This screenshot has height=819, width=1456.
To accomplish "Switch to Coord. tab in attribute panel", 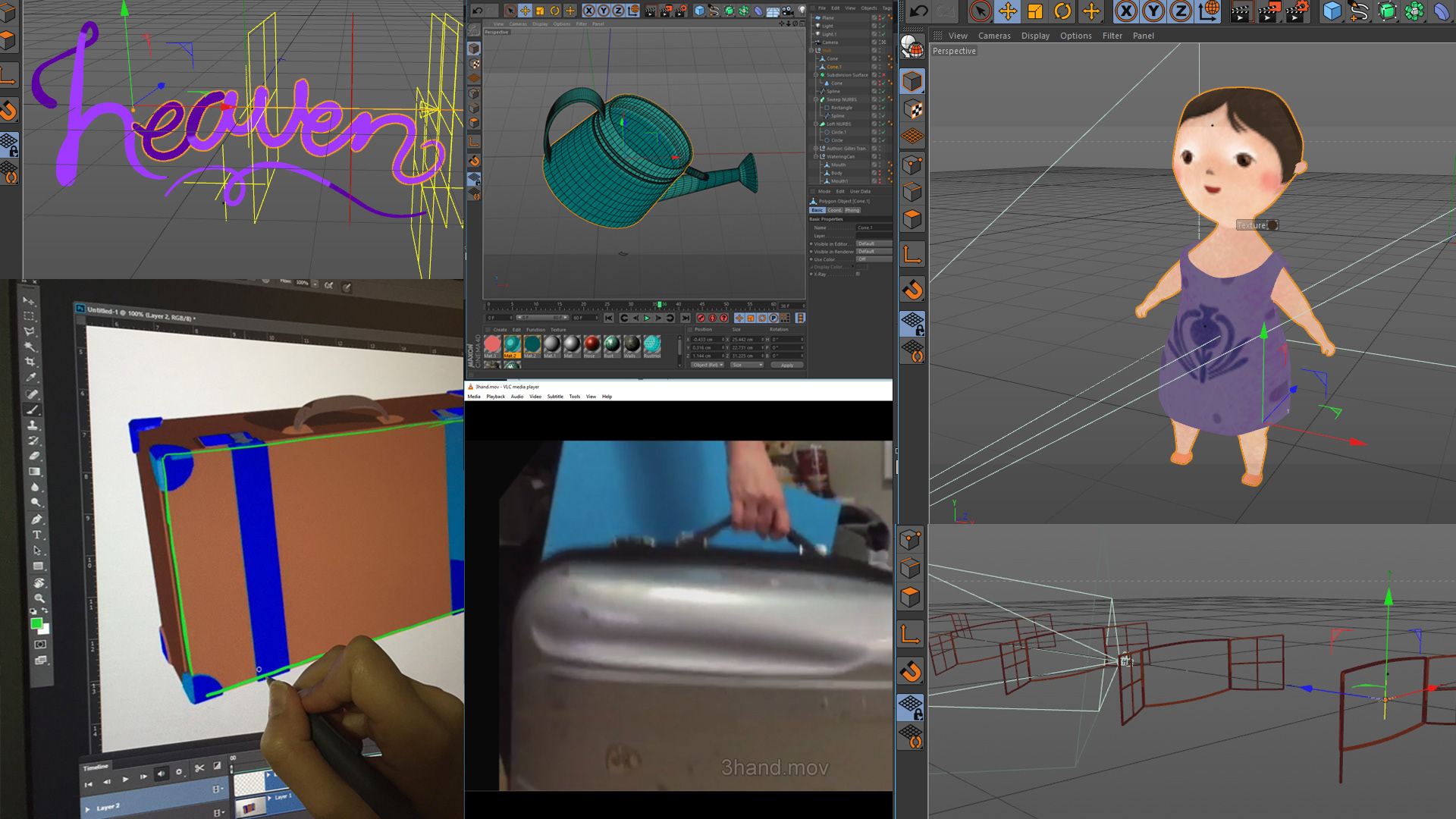I will click(834, 210).
